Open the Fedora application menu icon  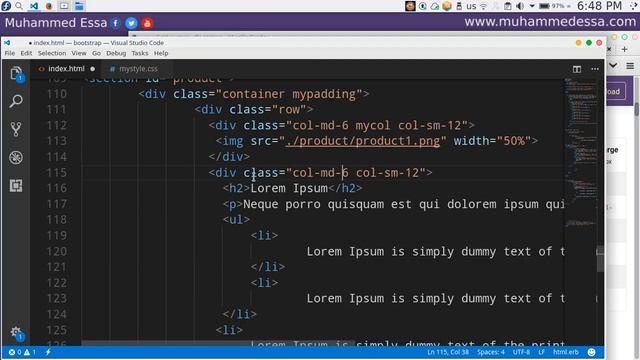(6, 6)
